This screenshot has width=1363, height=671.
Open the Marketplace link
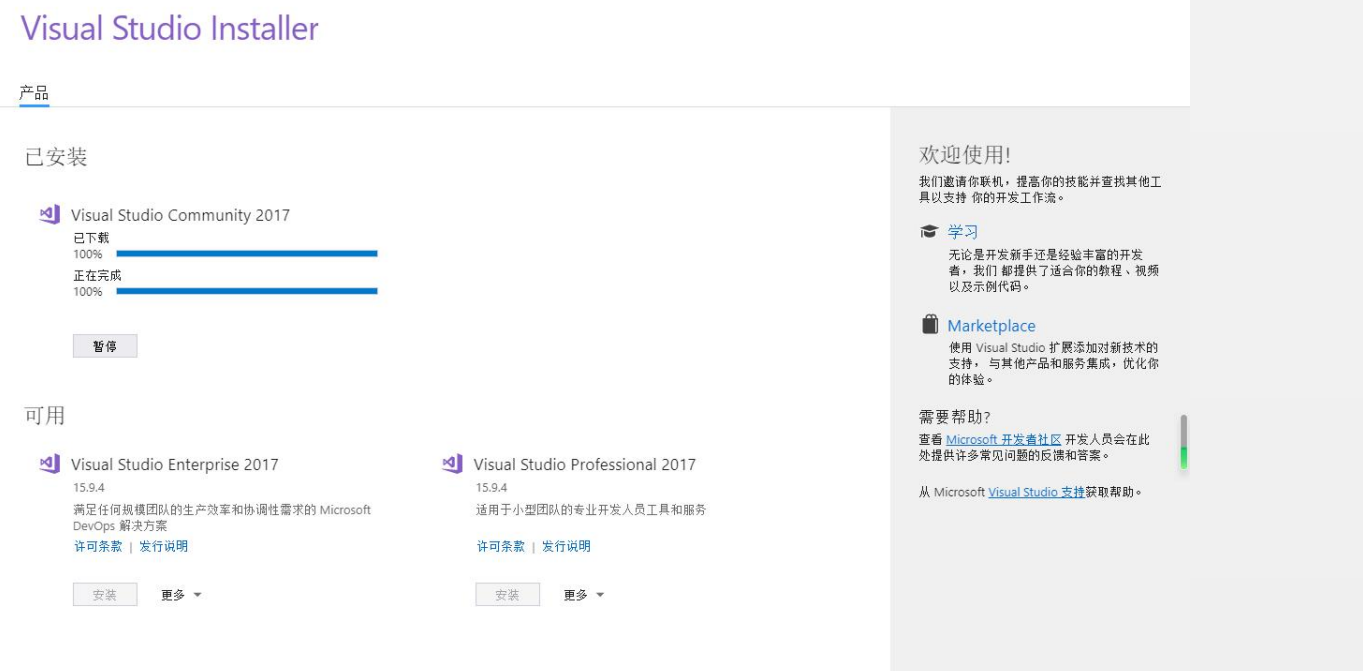pos(991,325)
